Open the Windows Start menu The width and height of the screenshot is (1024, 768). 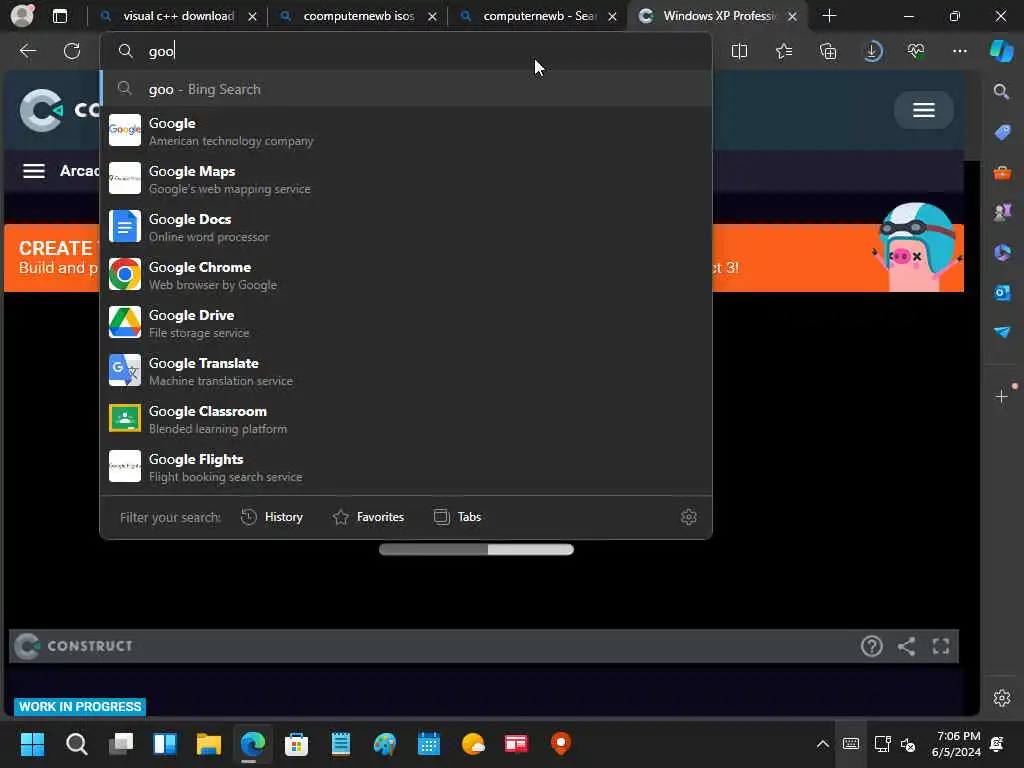tap(32, 744)
